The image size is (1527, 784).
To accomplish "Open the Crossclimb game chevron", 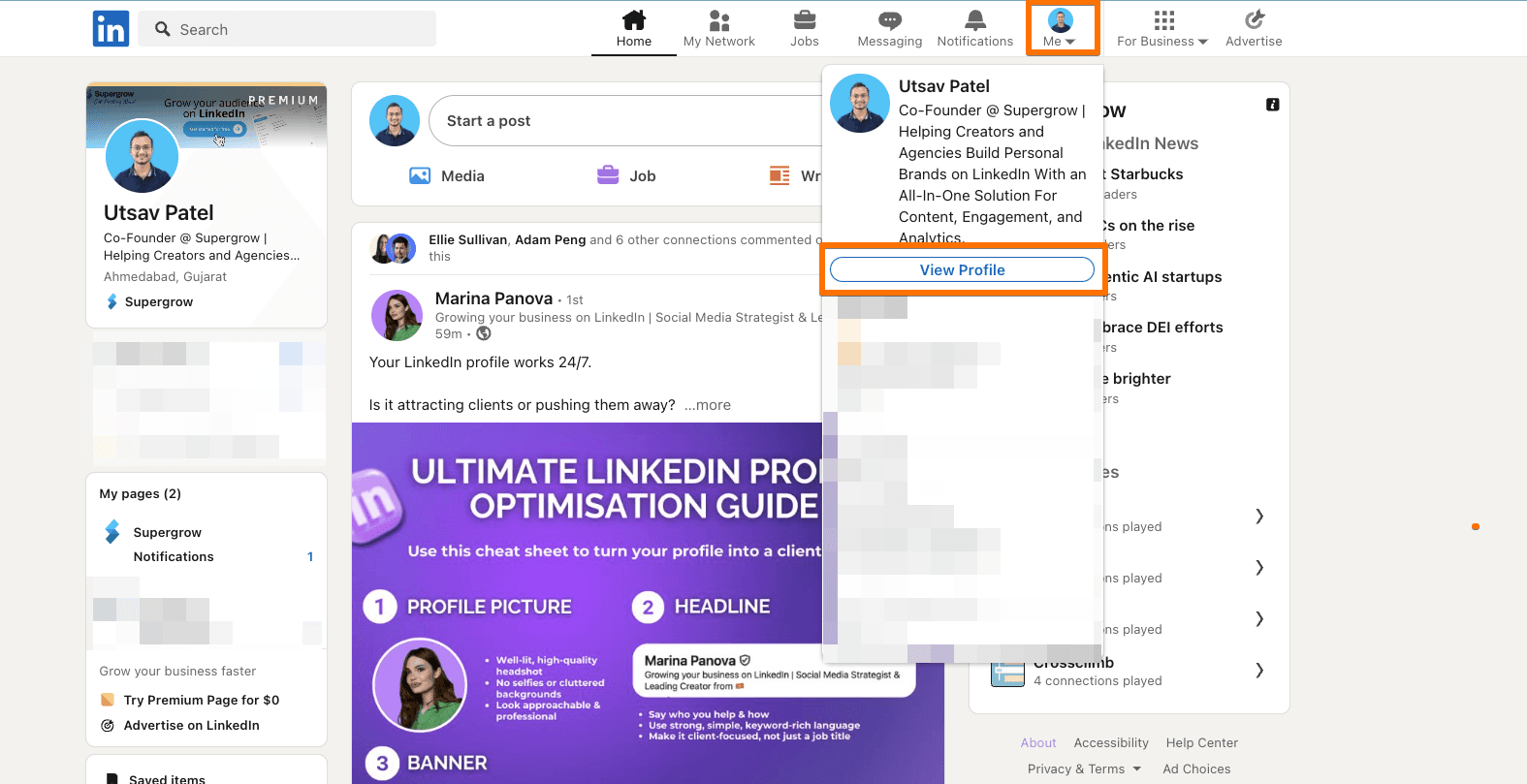I will tap(1259, 670).
